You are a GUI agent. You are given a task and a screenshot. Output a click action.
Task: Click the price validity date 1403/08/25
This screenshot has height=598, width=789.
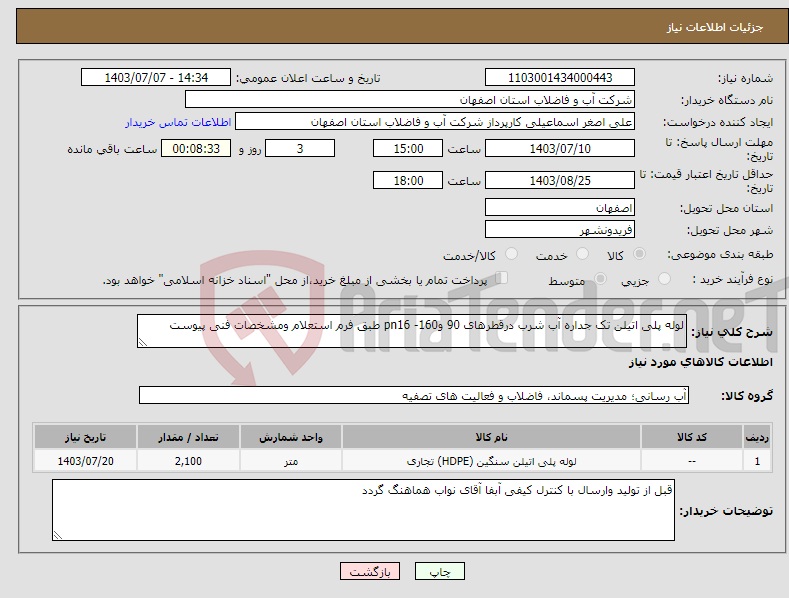point(560,180)
